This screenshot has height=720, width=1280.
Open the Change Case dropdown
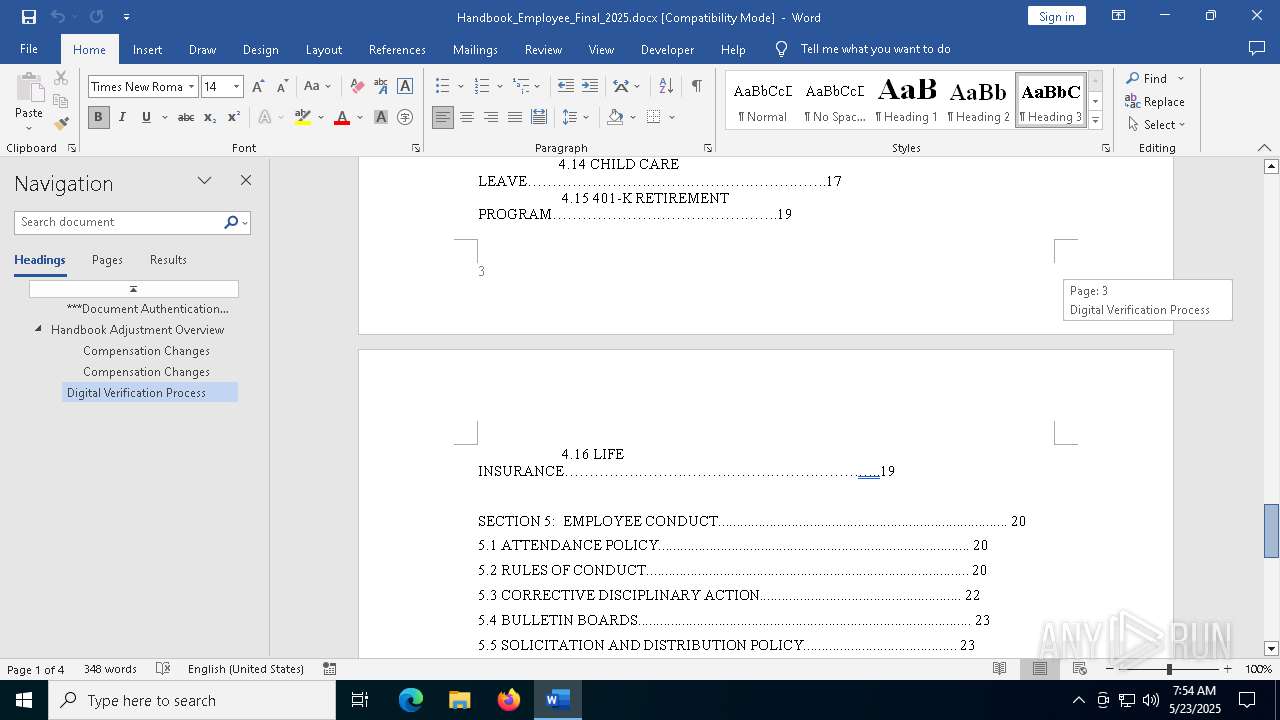click(317, 87)
